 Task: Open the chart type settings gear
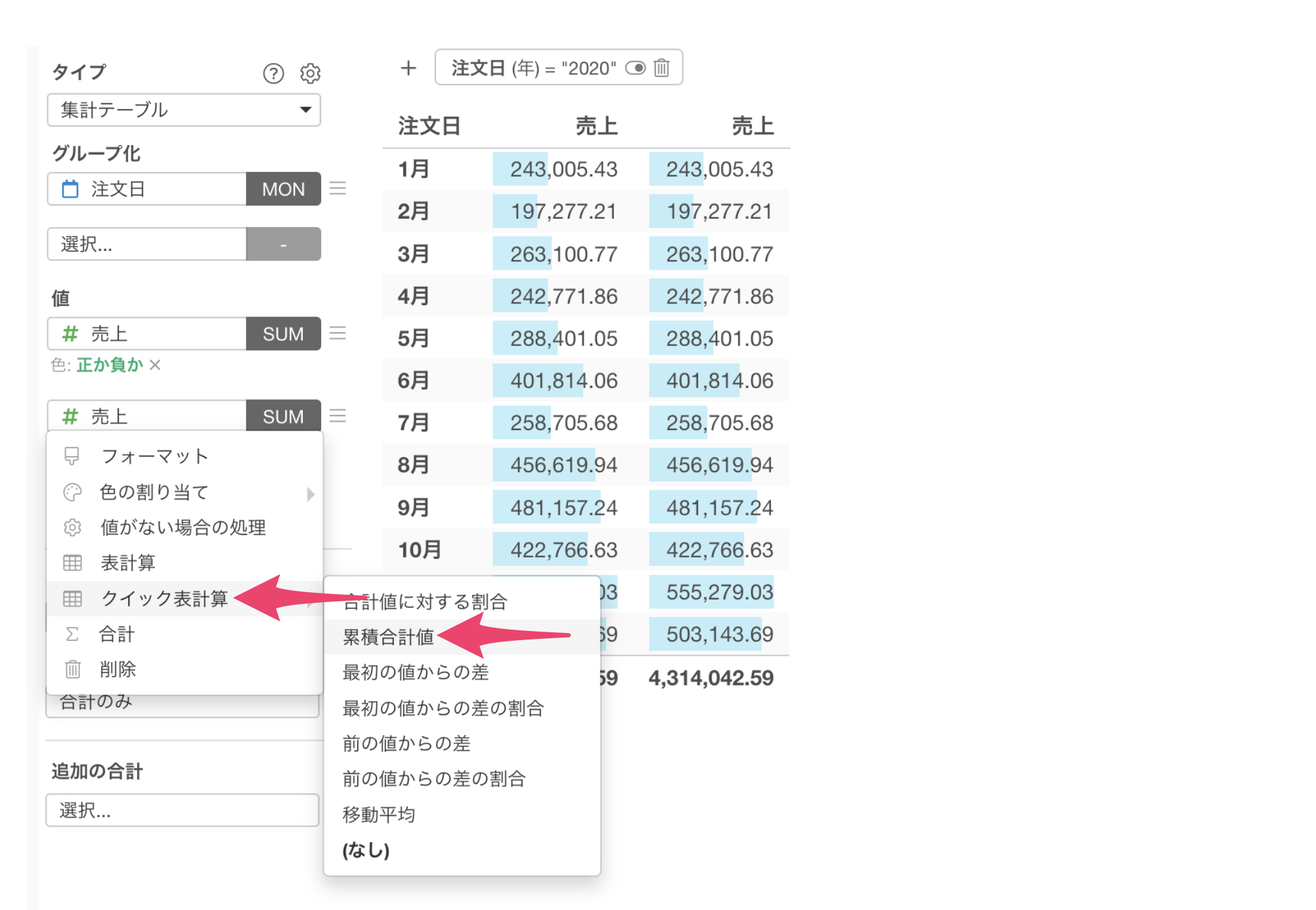pyautogui.click(x=310, y=73)
